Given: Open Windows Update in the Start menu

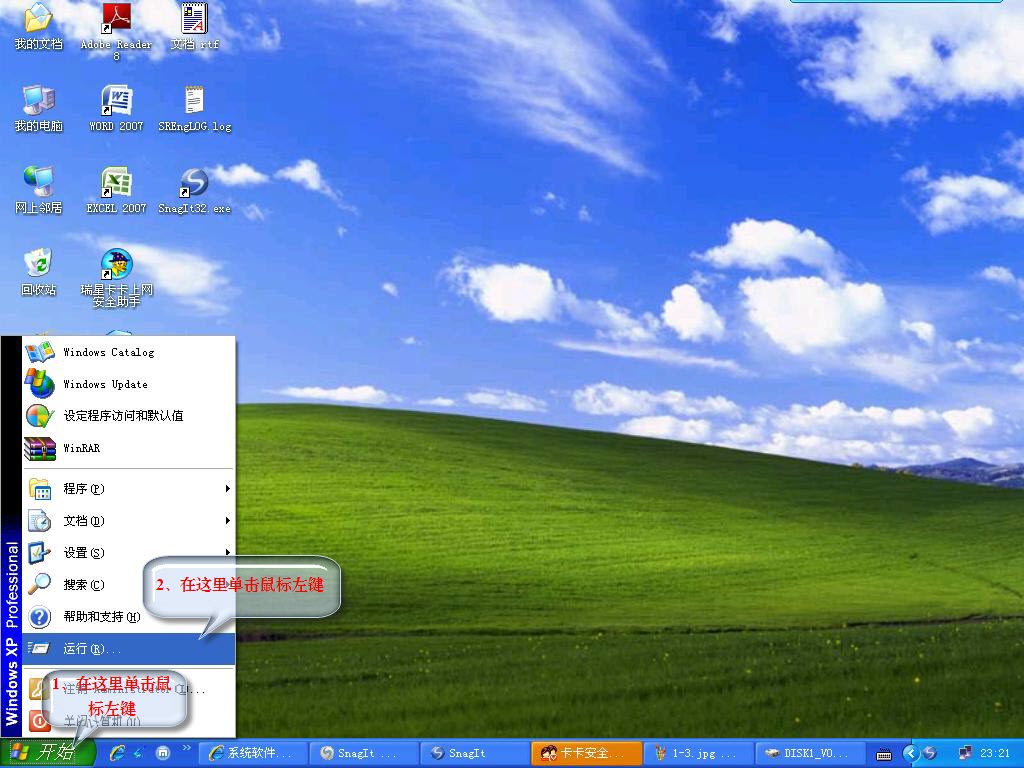Looking at the screenshot, I should pos(129,384).
